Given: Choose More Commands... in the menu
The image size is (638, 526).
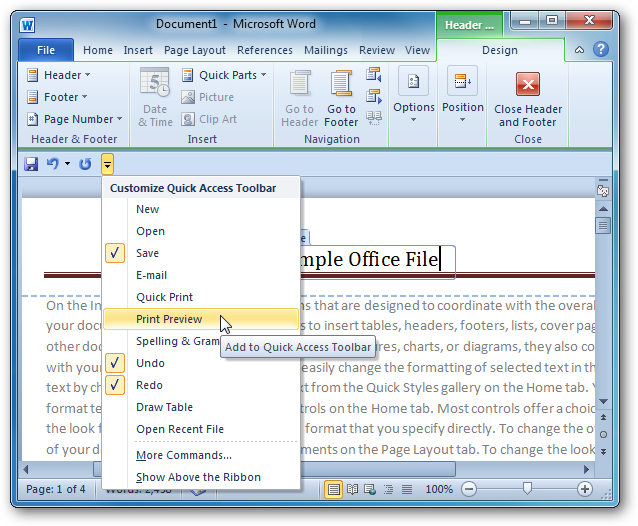Looking at the screenshot, I should click(x=201, y=455).
